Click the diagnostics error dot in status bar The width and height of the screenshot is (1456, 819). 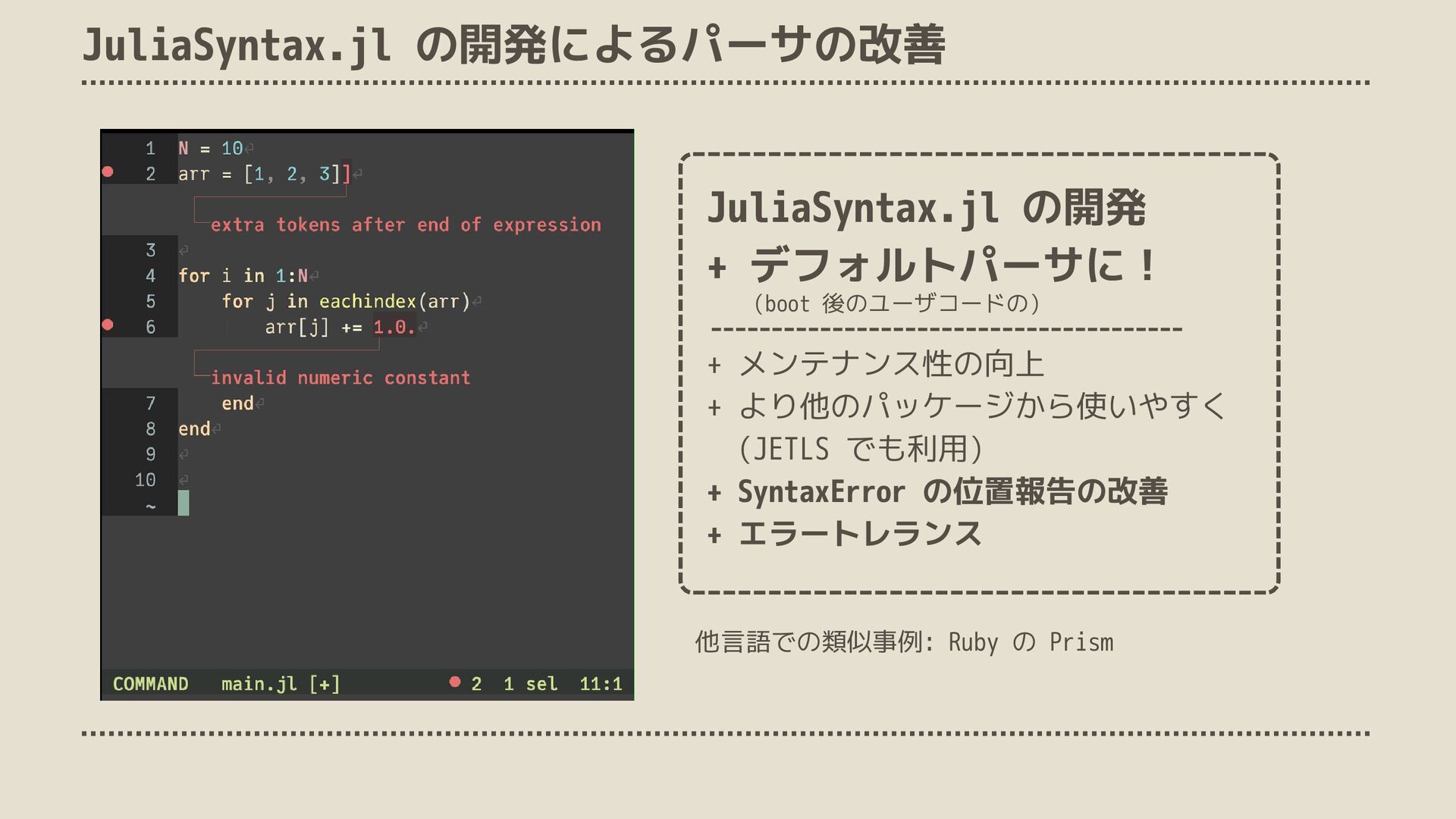(x=455, y=682)
